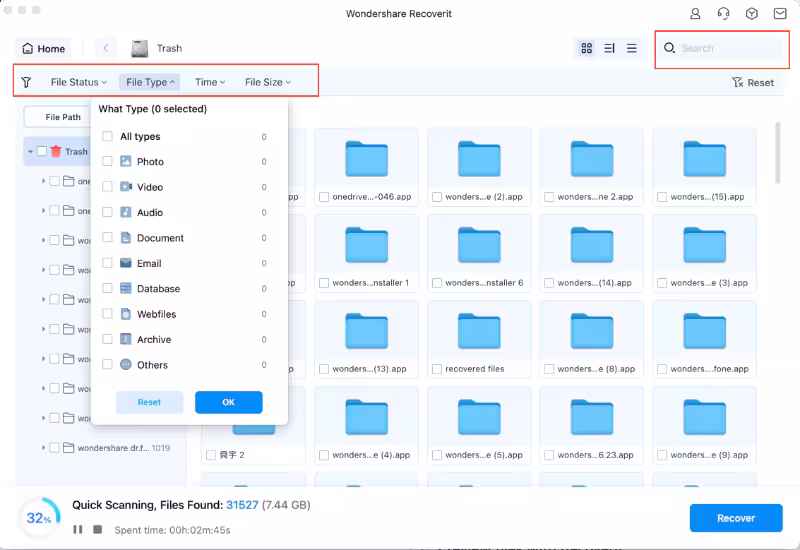Screen dimensions: 800x550
Task: Reset all filters in the toolbar
Action: coord(753,83)
